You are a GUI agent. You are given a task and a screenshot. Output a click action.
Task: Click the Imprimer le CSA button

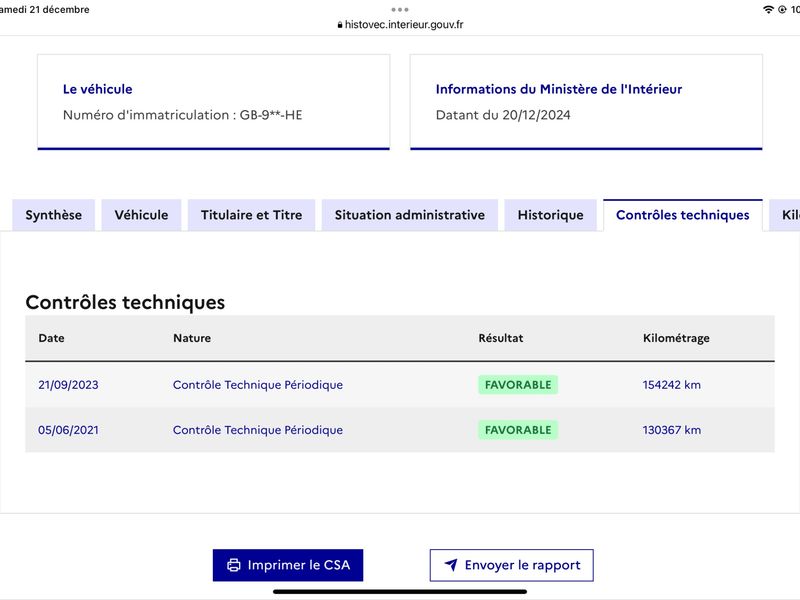(288, 565)
